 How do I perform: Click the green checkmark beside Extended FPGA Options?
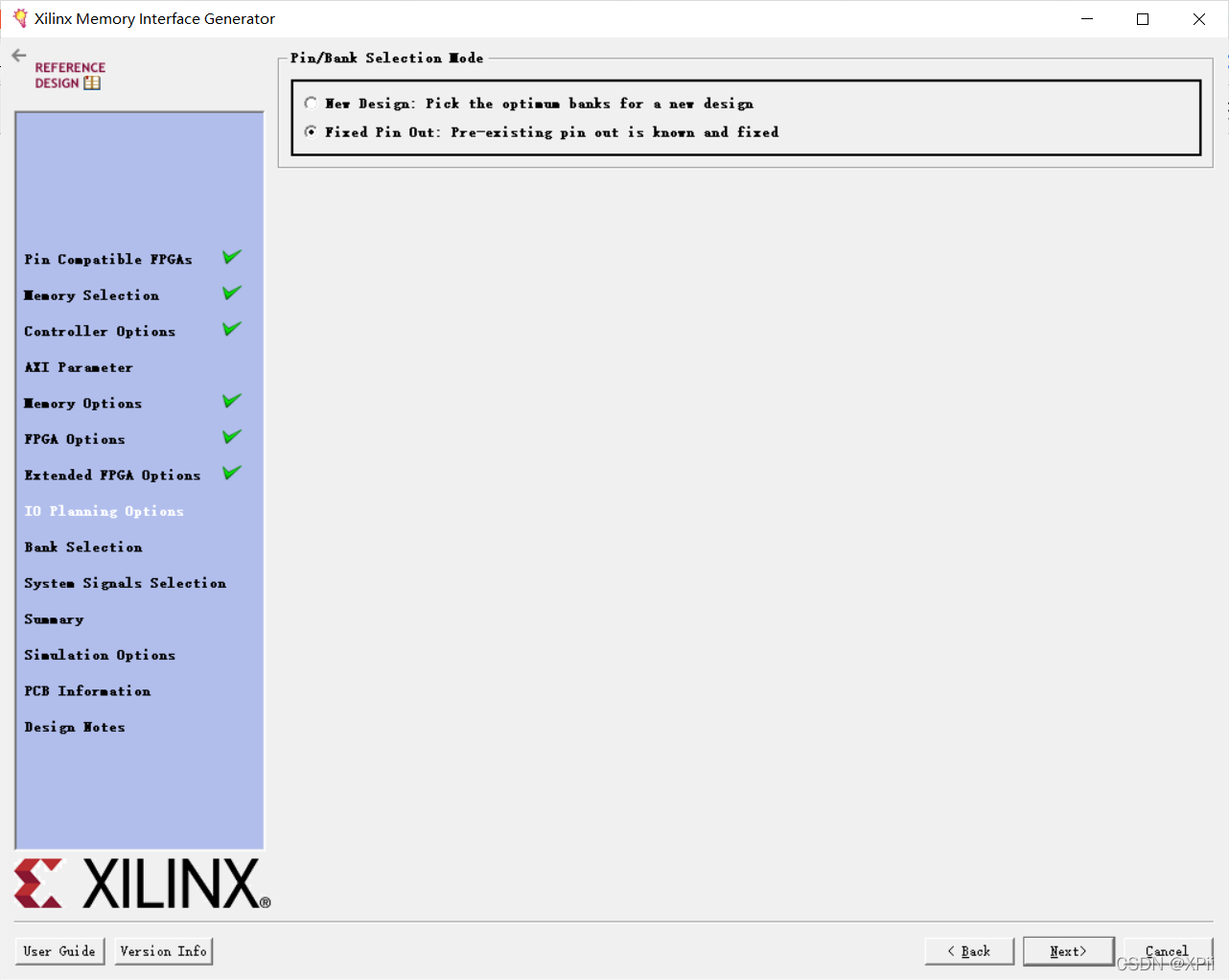(x=232, y=473)
